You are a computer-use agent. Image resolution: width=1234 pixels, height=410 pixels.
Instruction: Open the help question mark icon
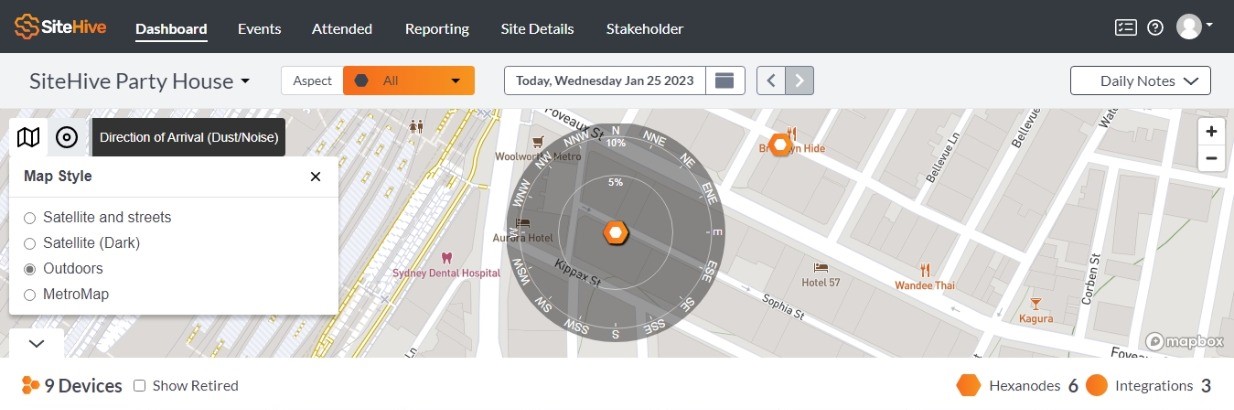[1155, 28]
